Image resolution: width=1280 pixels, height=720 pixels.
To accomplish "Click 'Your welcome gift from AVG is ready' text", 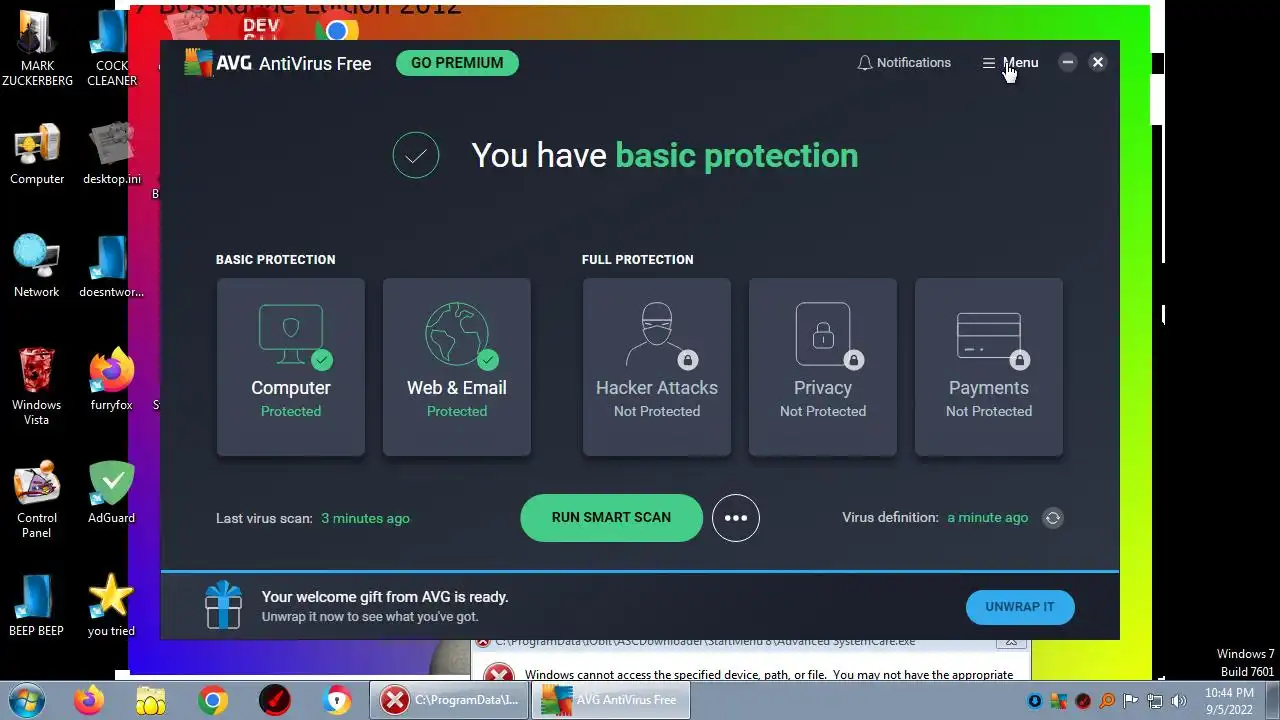I will pyautogui.click(x=385, y=597).
